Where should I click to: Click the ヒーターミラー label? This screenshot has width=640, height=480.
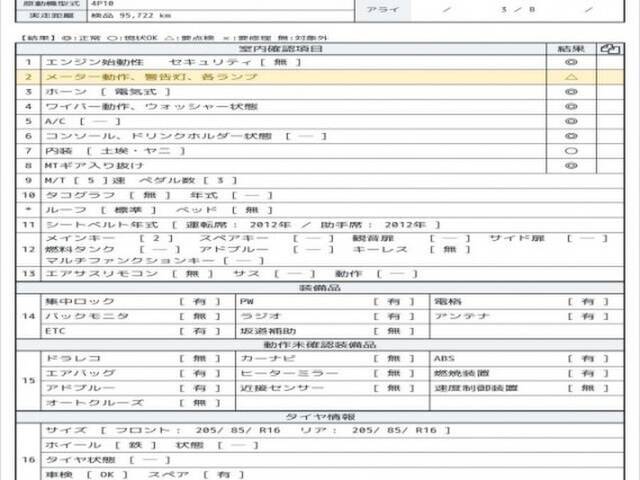289,373
